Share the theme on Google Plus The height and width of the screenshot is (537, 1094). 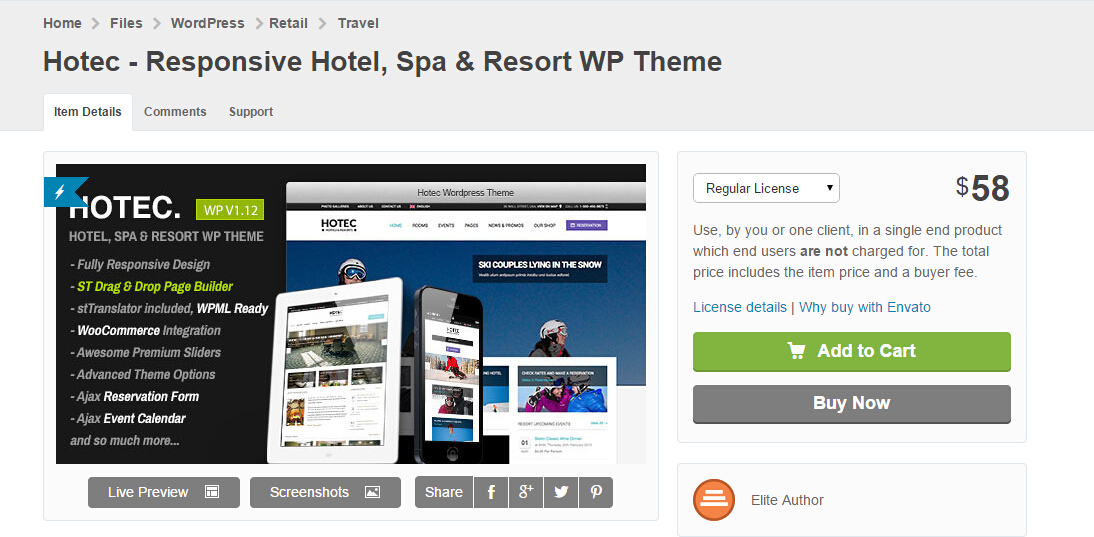(x=526, y=492)
